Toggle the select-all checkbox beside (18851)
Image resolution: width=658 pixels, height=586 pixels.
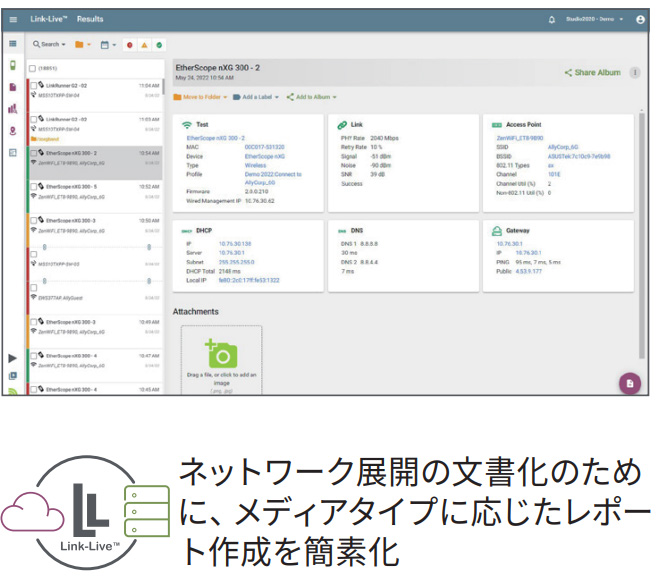pos(32,68)
